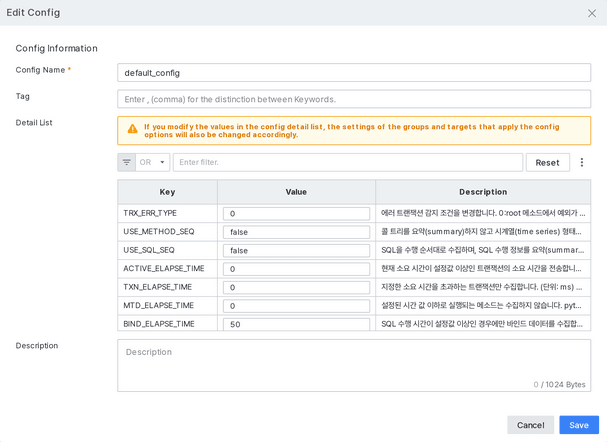607x442 pixels.
Task: Select the TXN_ELAPSE_TIME key cell
Action: pyautogui.click(x=167, y=287)
